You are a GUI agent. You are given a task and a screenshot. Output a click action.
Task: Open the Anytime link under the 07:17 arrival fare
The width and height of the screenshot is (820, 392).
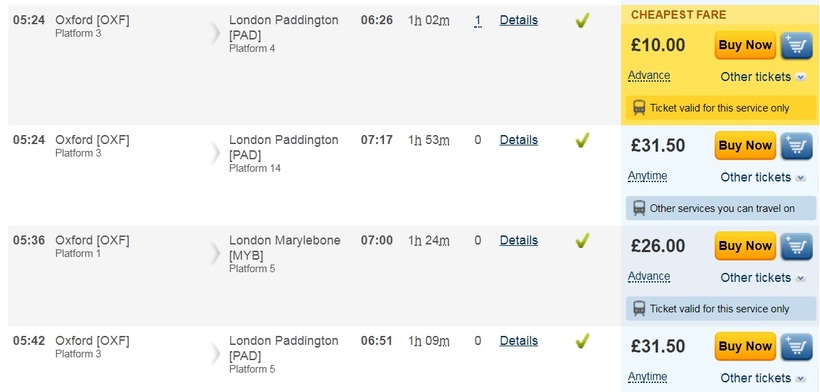coord(647,176)
